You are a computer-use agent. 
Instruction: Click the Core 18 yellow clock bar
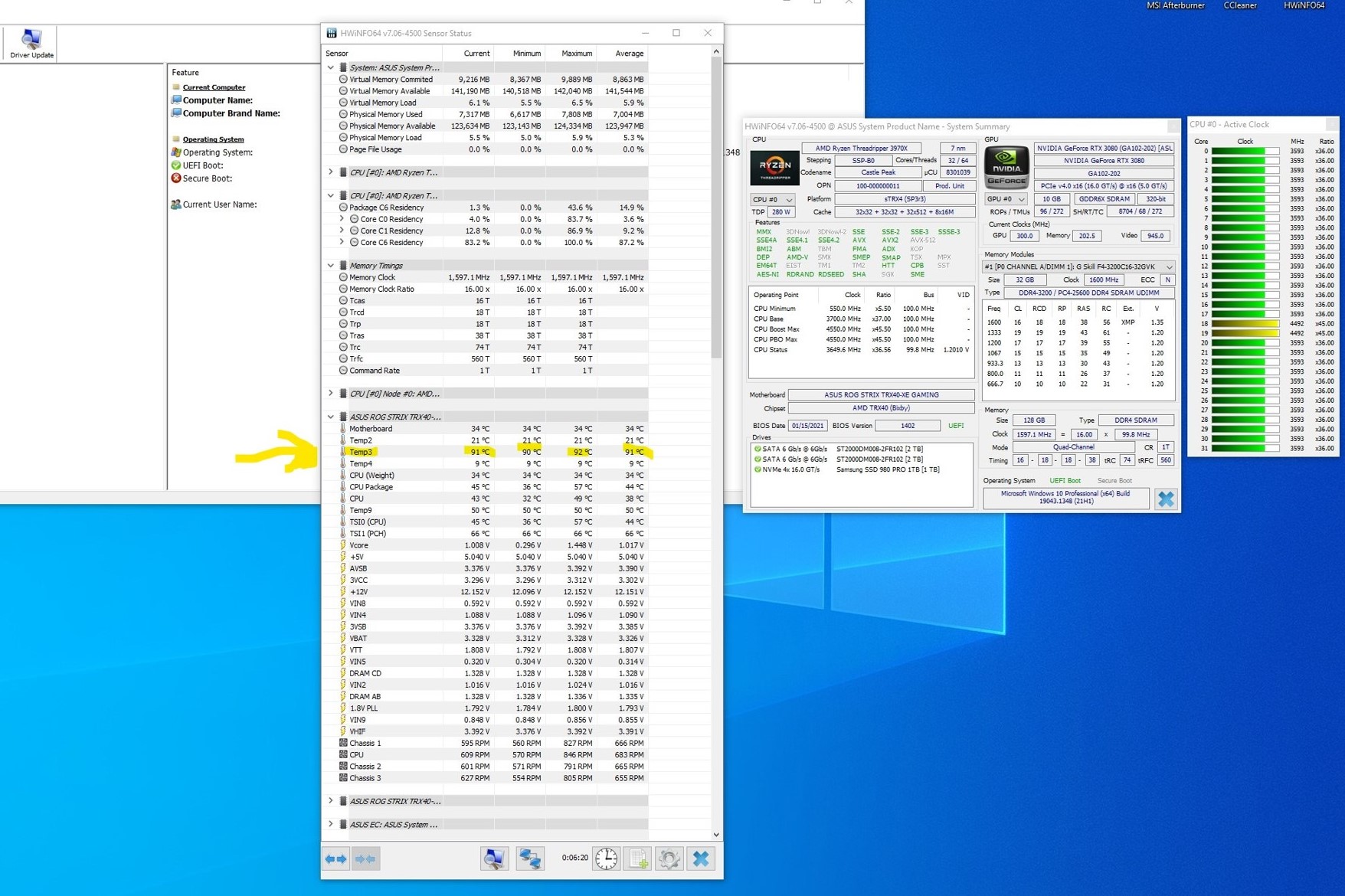click(1245, 324)
